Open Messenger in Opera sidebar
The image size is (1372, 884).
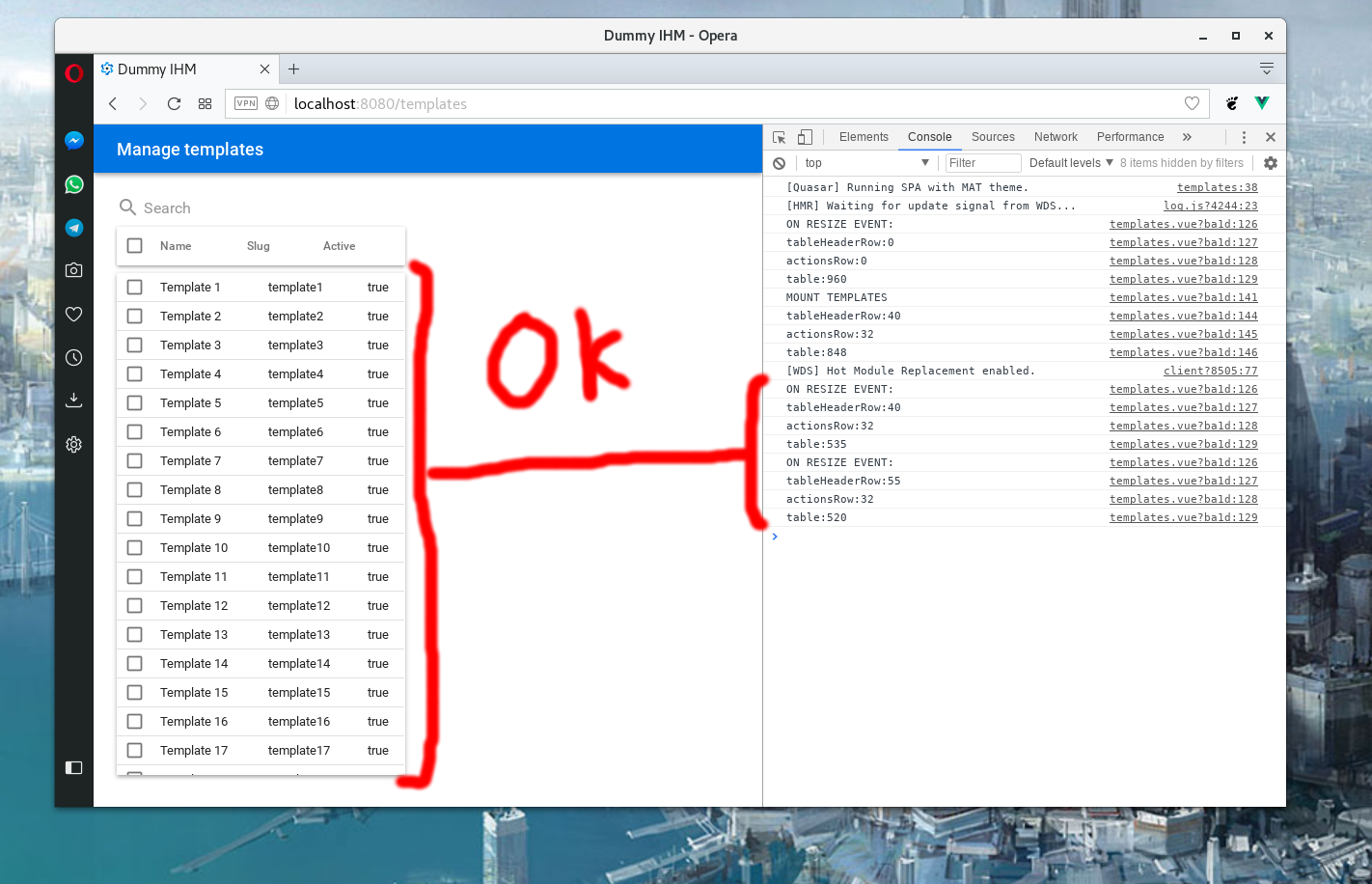pyautogui.click(x=74, y=141)
